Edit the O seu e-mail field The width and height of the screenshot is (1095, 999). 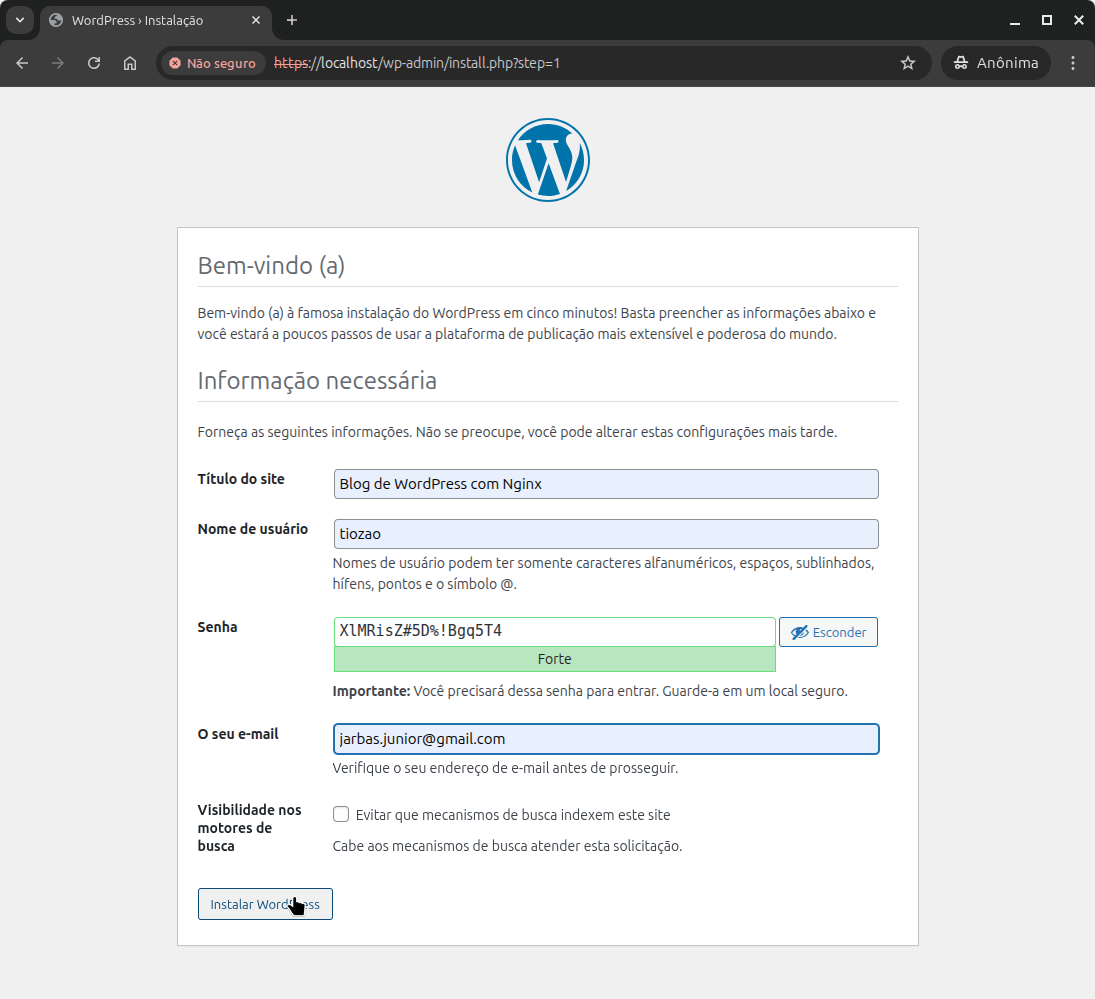(605, 739)
